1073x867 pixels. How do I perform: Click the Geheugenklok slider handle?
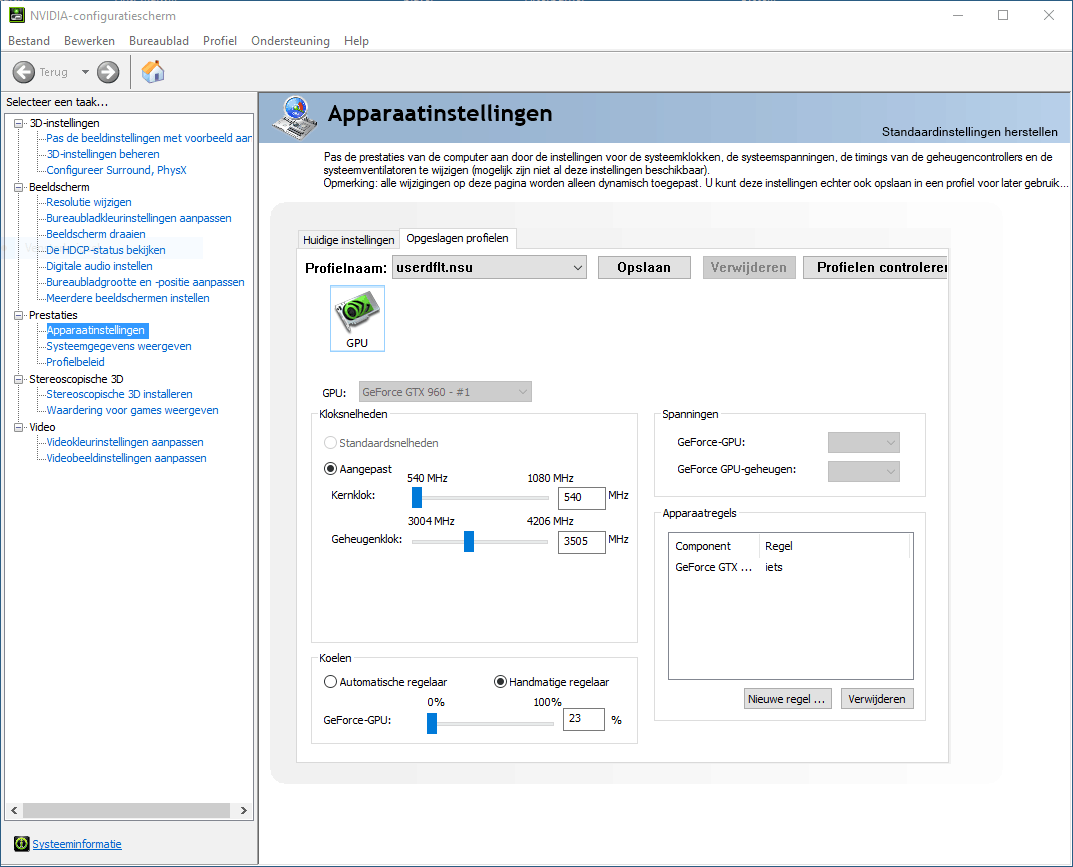469,541
